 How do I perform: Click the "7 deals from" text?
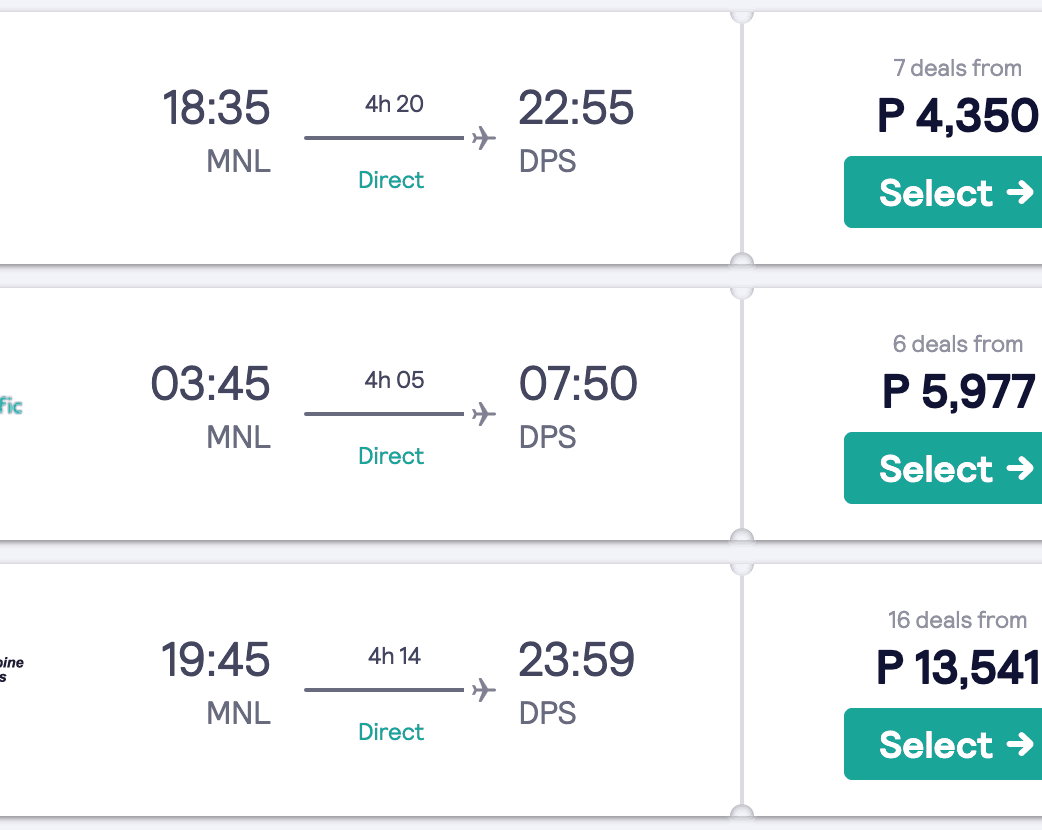(957, 68)
